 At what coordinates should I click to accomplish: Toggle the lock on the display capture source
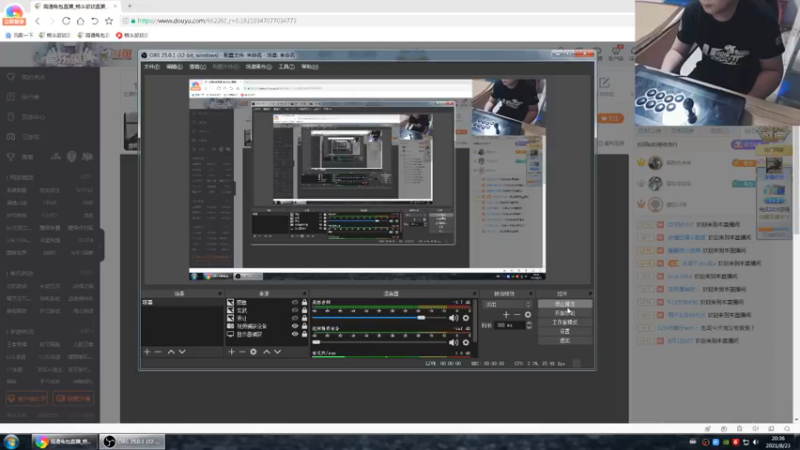pos(305,334)
